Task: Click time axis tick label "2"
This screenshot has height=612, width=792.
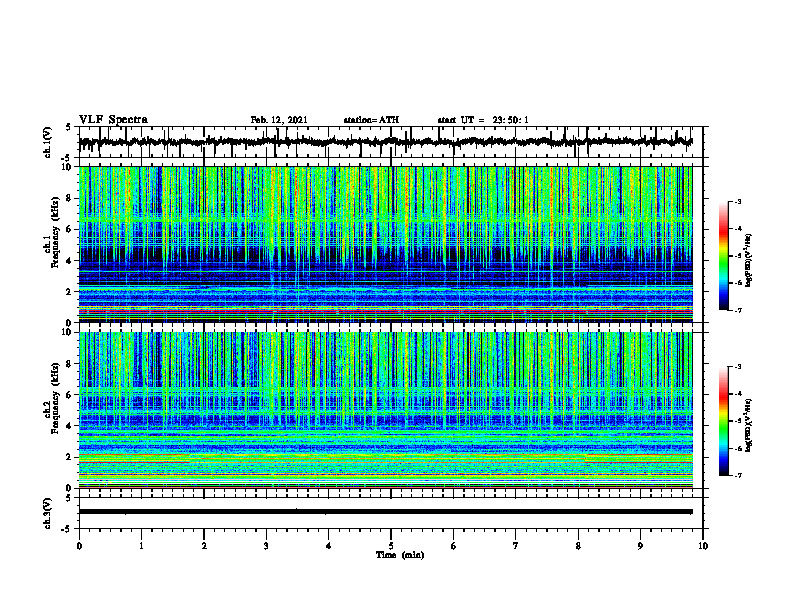Action: coord(204,546)
